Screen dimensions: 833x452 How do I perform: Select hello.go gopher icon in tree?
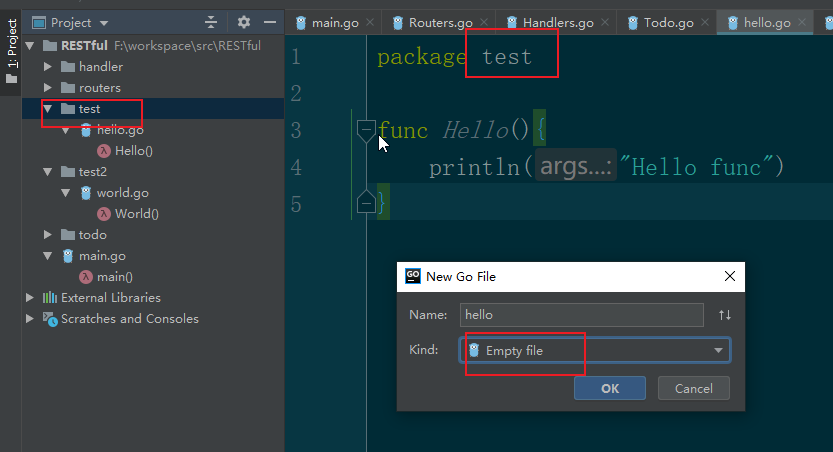[x=86, y=130]
